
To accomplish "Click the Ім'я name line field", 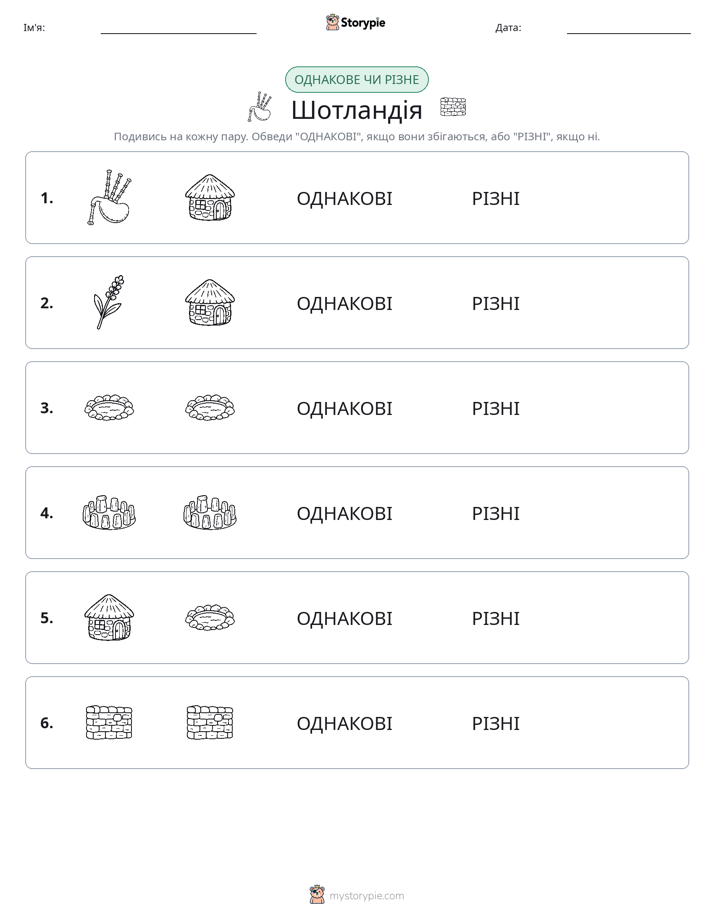I will point(178,28).
